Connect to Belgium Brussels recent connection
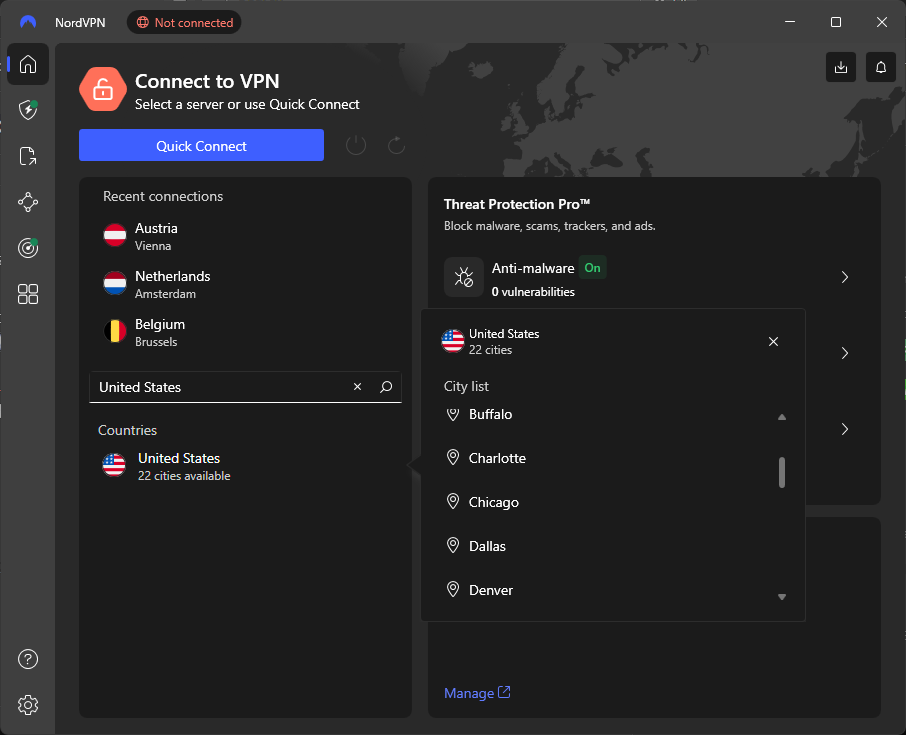The width and height of the screenshot is (906, 735). [x=246, y=332]
